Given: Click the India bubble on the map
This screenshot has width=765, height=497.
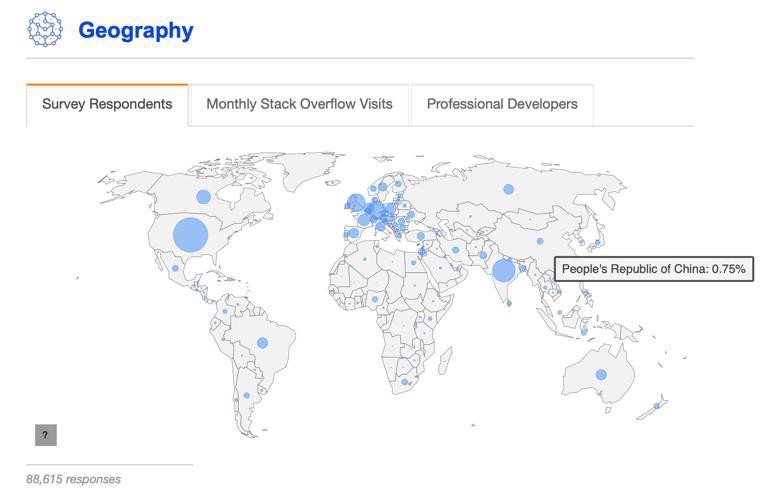Looking at the screenshot, I should point(504,271).
